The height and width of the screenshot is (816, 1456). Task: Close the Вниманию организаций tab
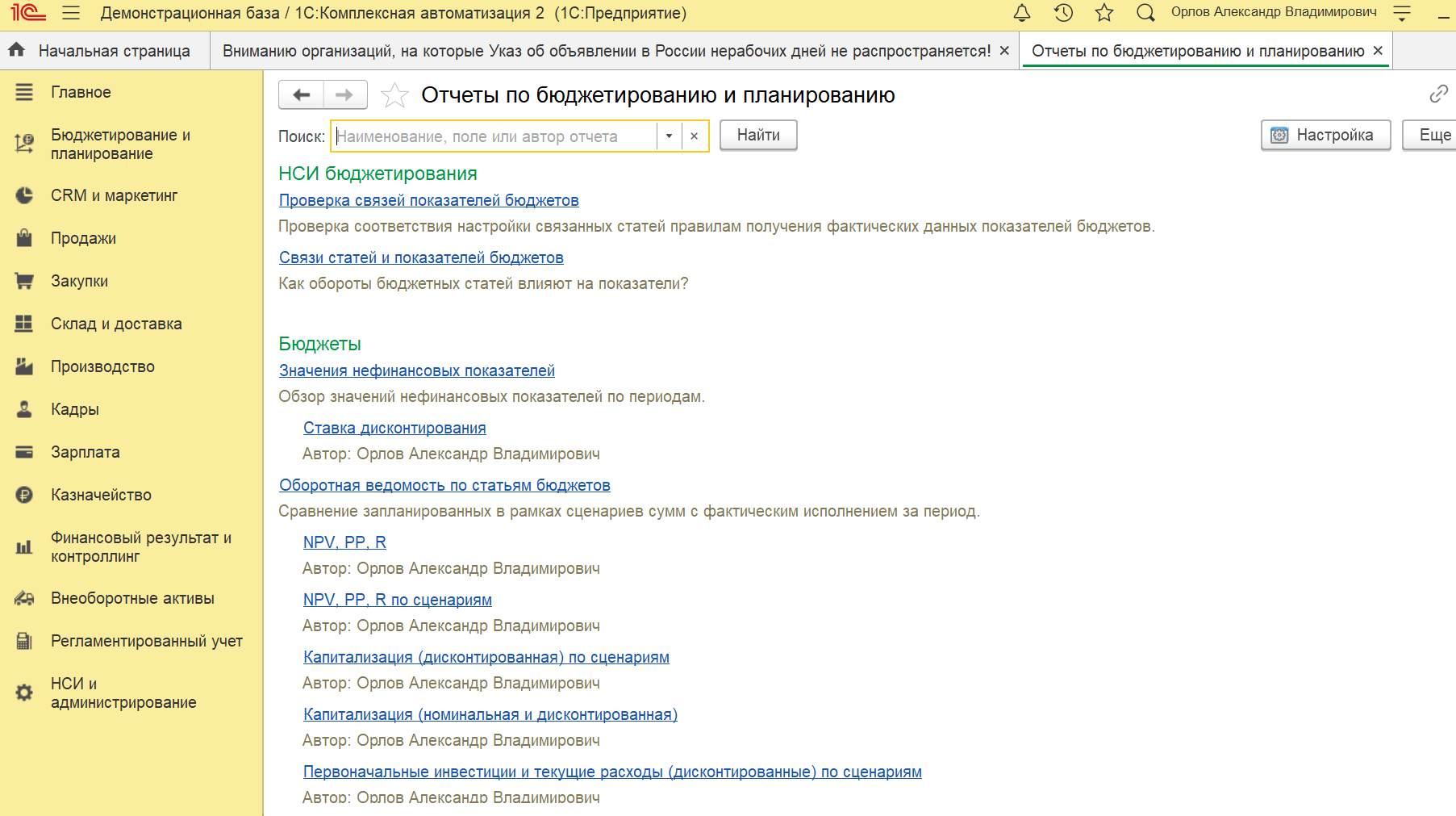pos(1004,51)
